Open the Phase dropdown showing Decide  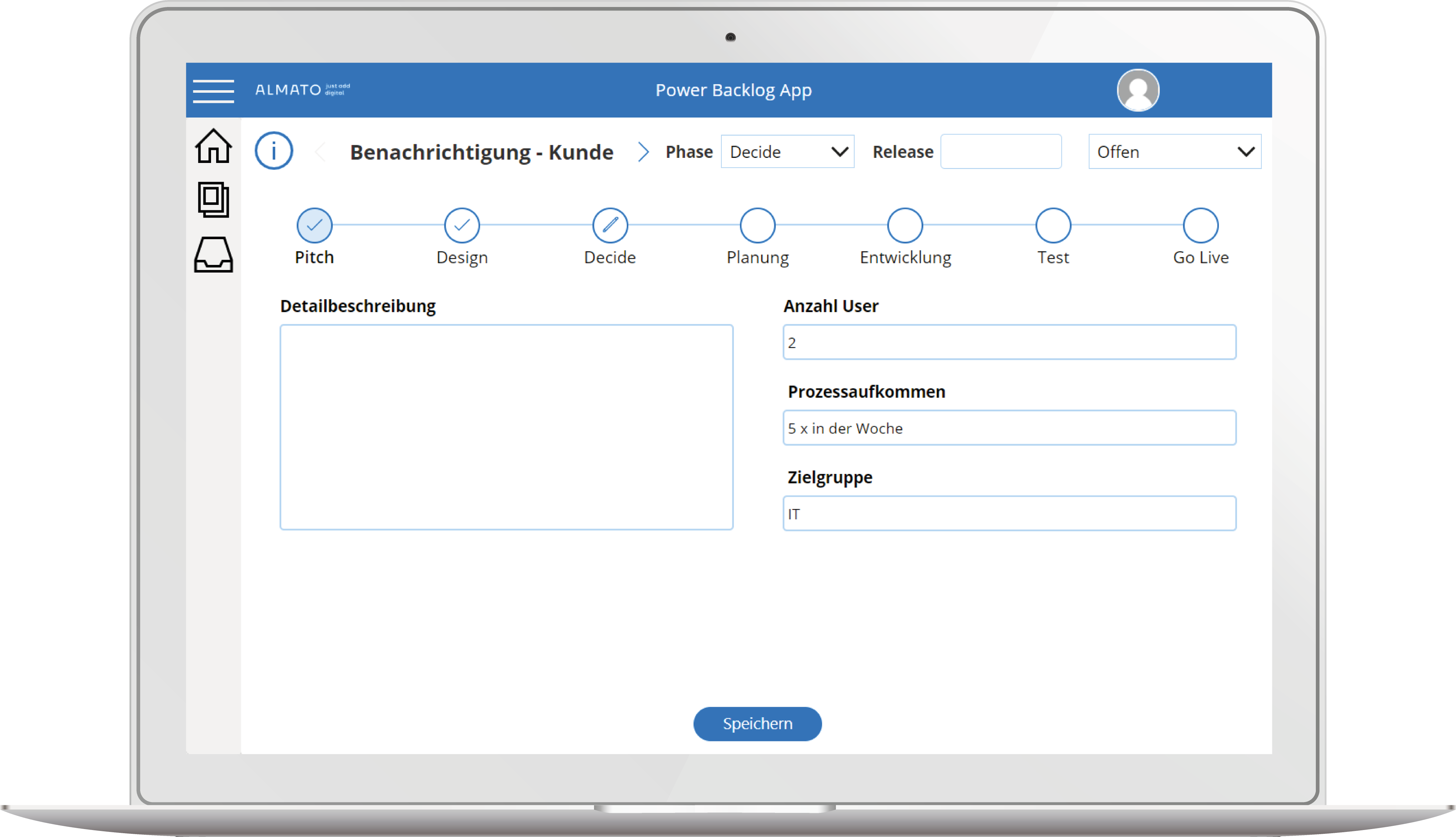[x=787, y=151]
